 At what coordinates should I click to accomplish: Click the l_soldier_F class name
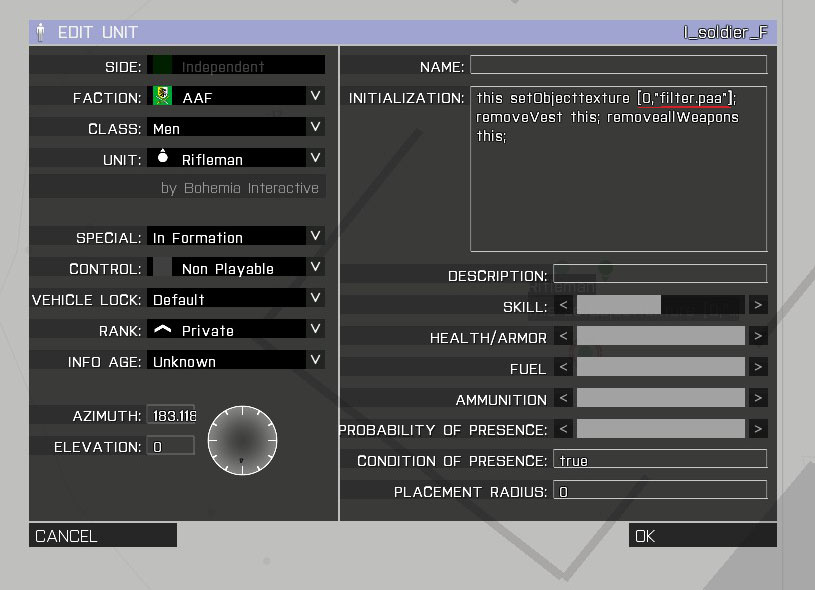pyautogui.click(x=725, y=32)
